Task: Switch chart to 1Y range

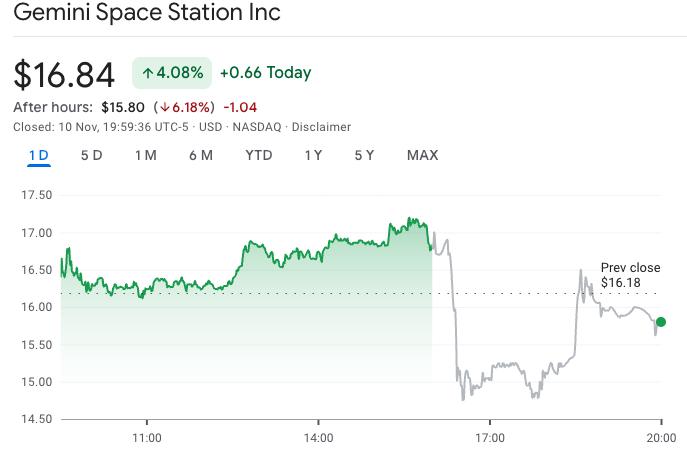Action: click(x=313, y=155)
